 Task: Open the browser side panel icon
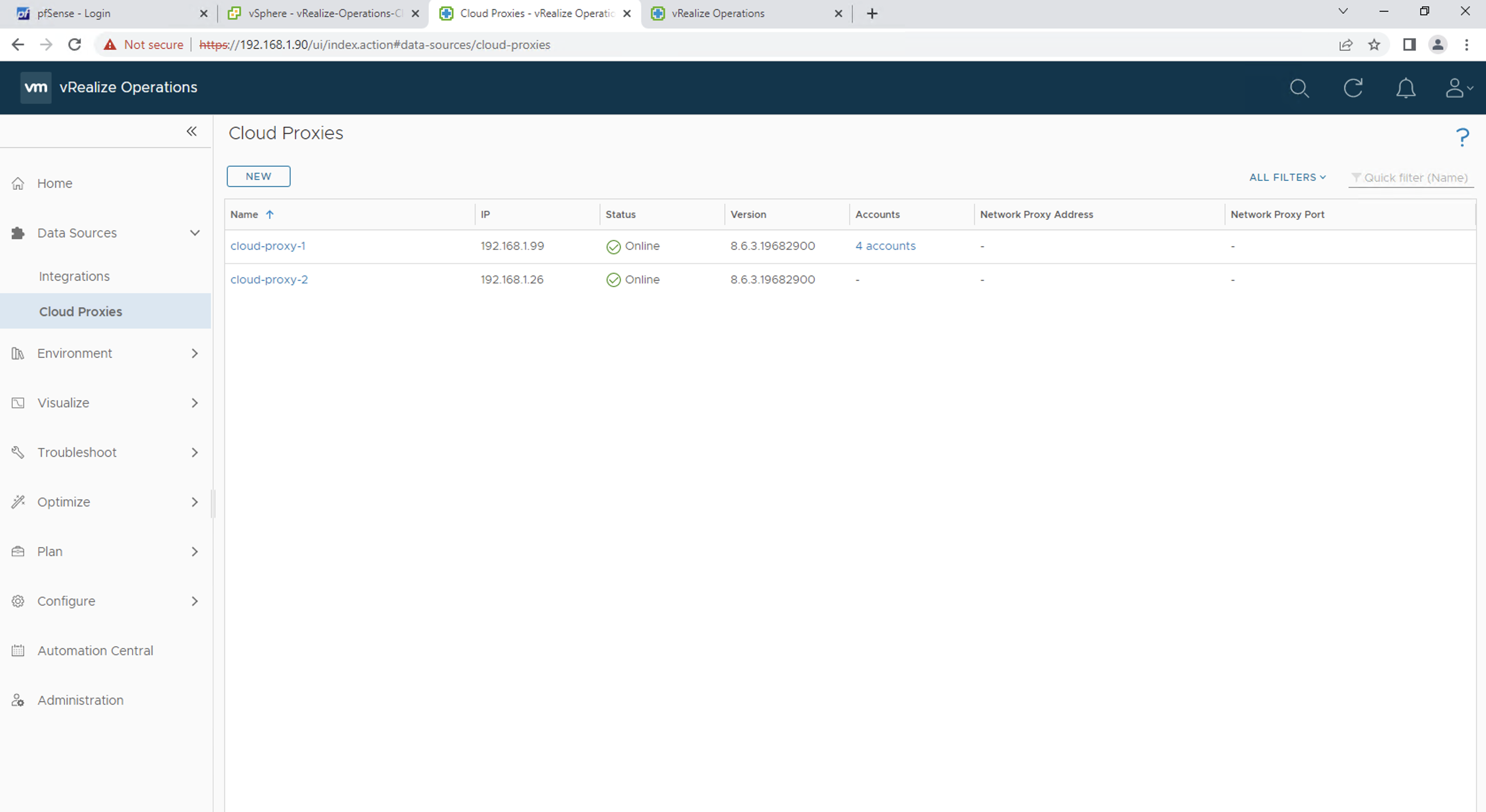pos(1409,44)
